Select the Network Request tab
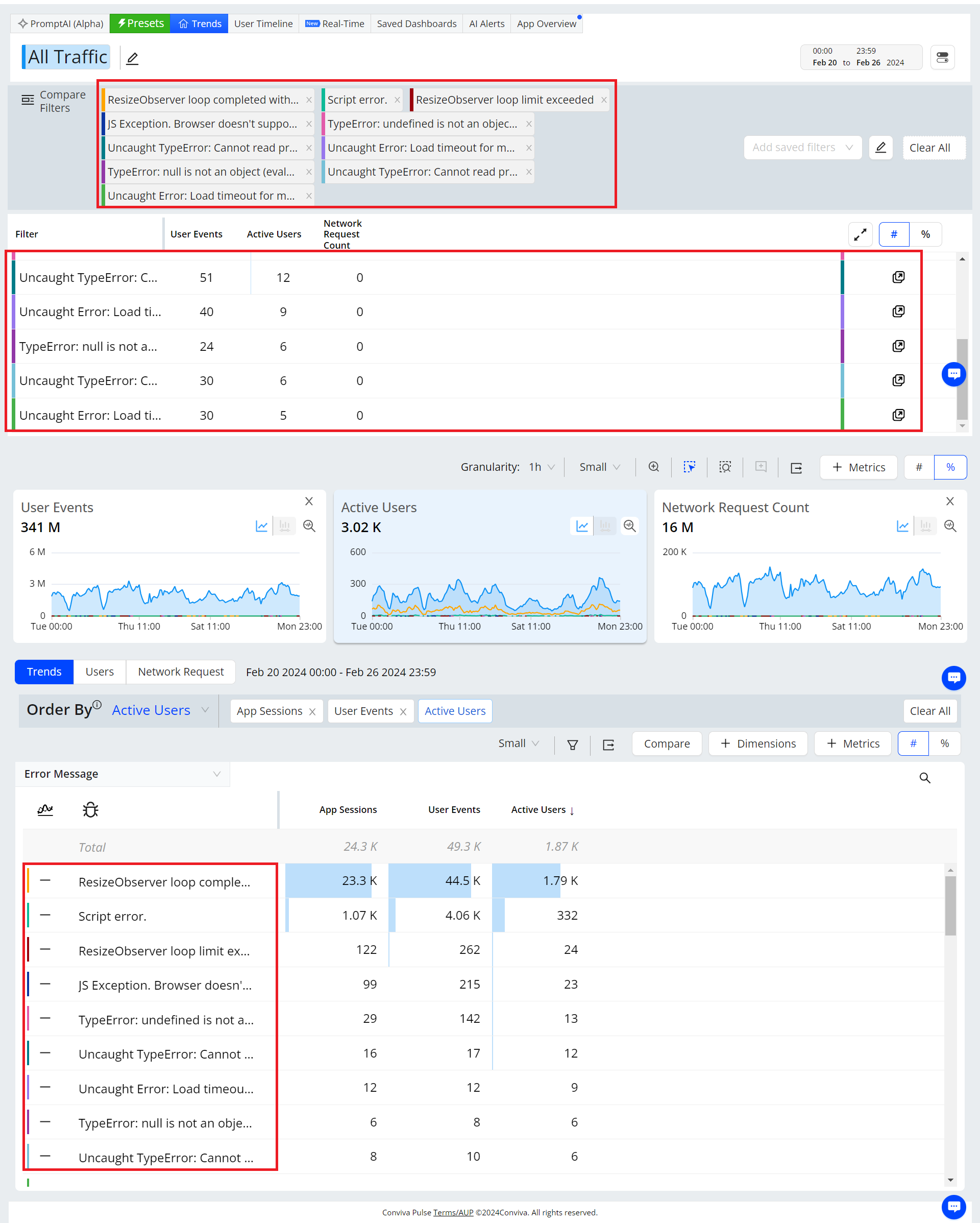This screenshot has height=1223, width=980. point(180,672)
